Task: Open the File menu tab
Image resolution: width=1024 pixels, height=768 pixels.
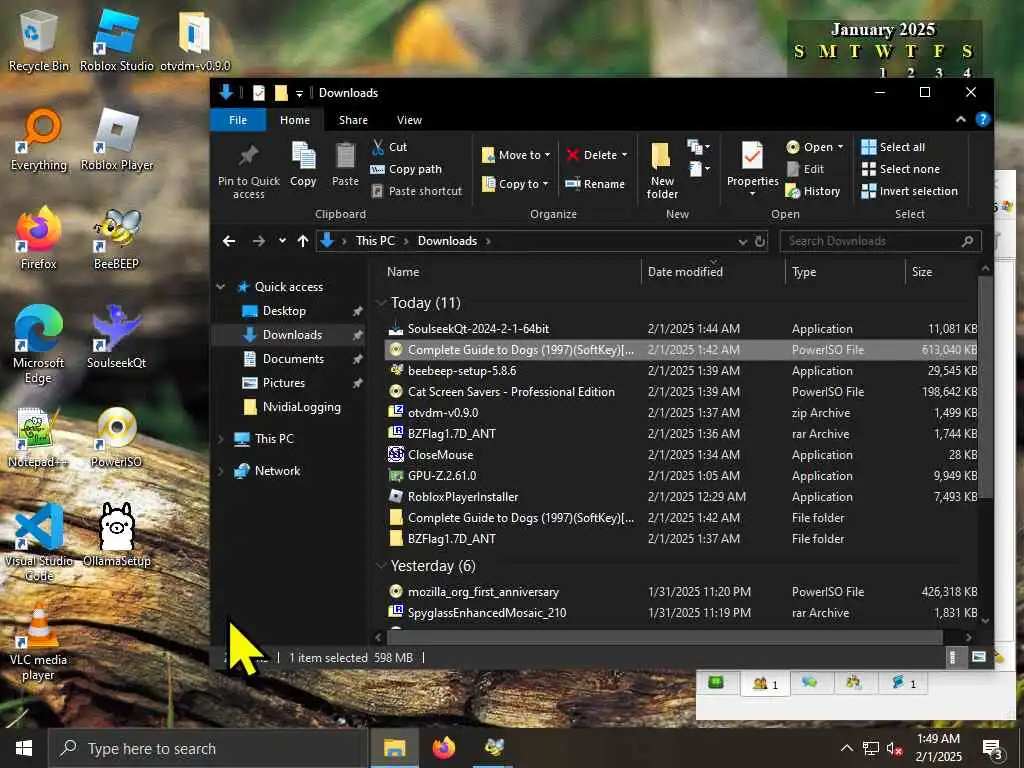Action: [x=238, y=120]
